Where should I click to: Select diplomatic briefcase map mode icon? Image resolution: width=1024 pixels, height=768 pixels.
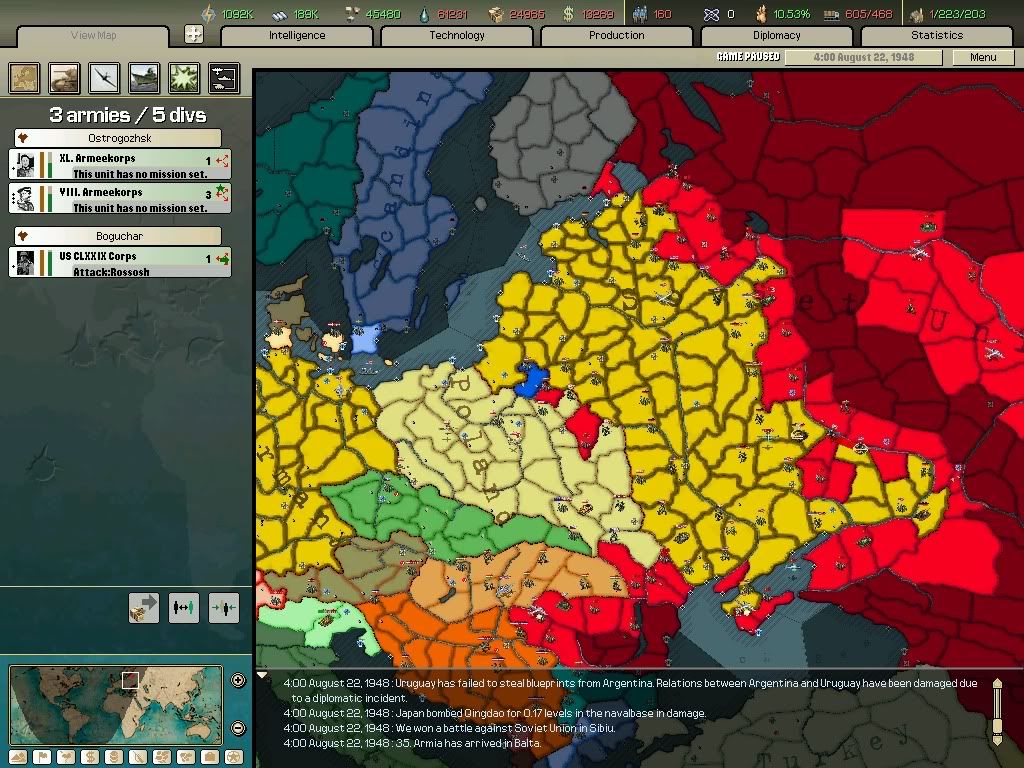point(210,757)
